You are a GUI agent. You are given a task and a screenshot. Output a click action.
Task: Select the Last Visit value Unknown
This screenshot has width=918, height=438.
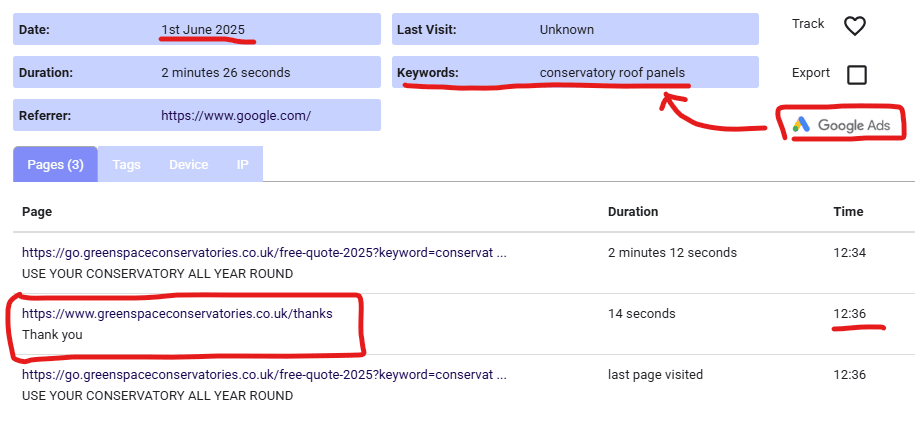(x=567, y=30)
